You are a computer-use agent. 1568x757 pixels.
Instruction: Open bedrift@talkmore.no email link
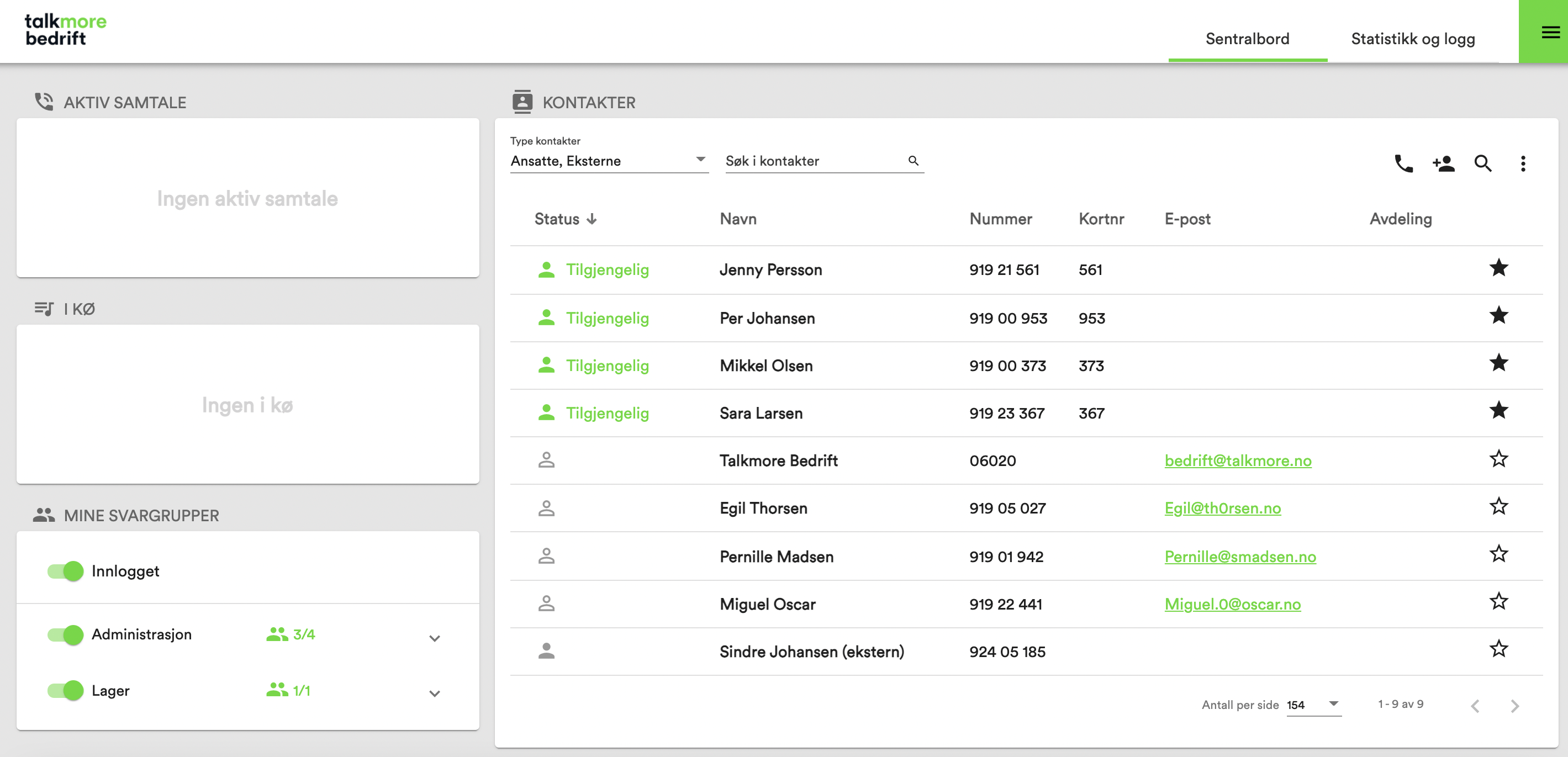pos(1238,460)
